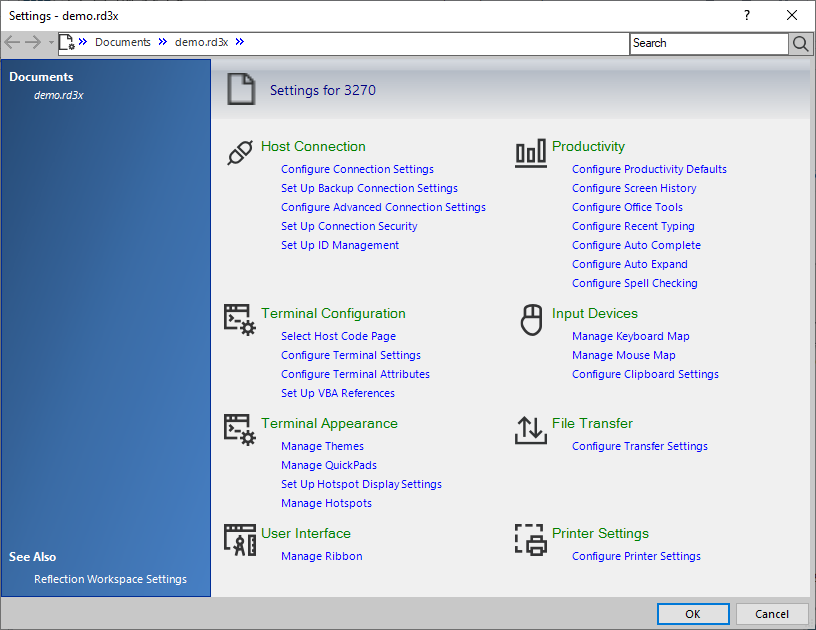
Task: Click the document settings icon in breadcrumb bar
Action: tap(67, 42)
